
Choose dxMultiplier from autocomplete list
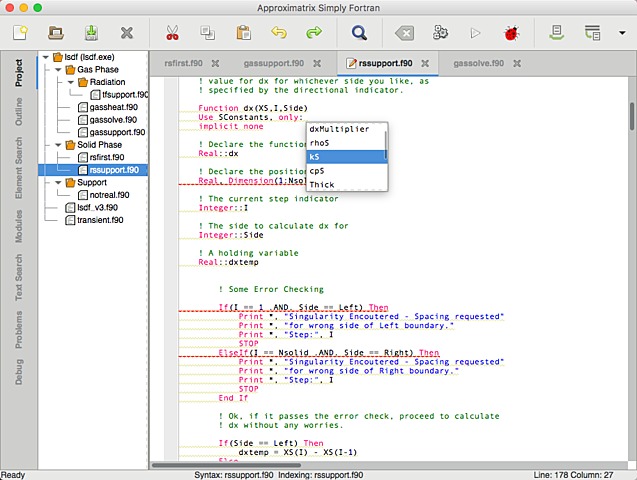click(x=345, y=129)
